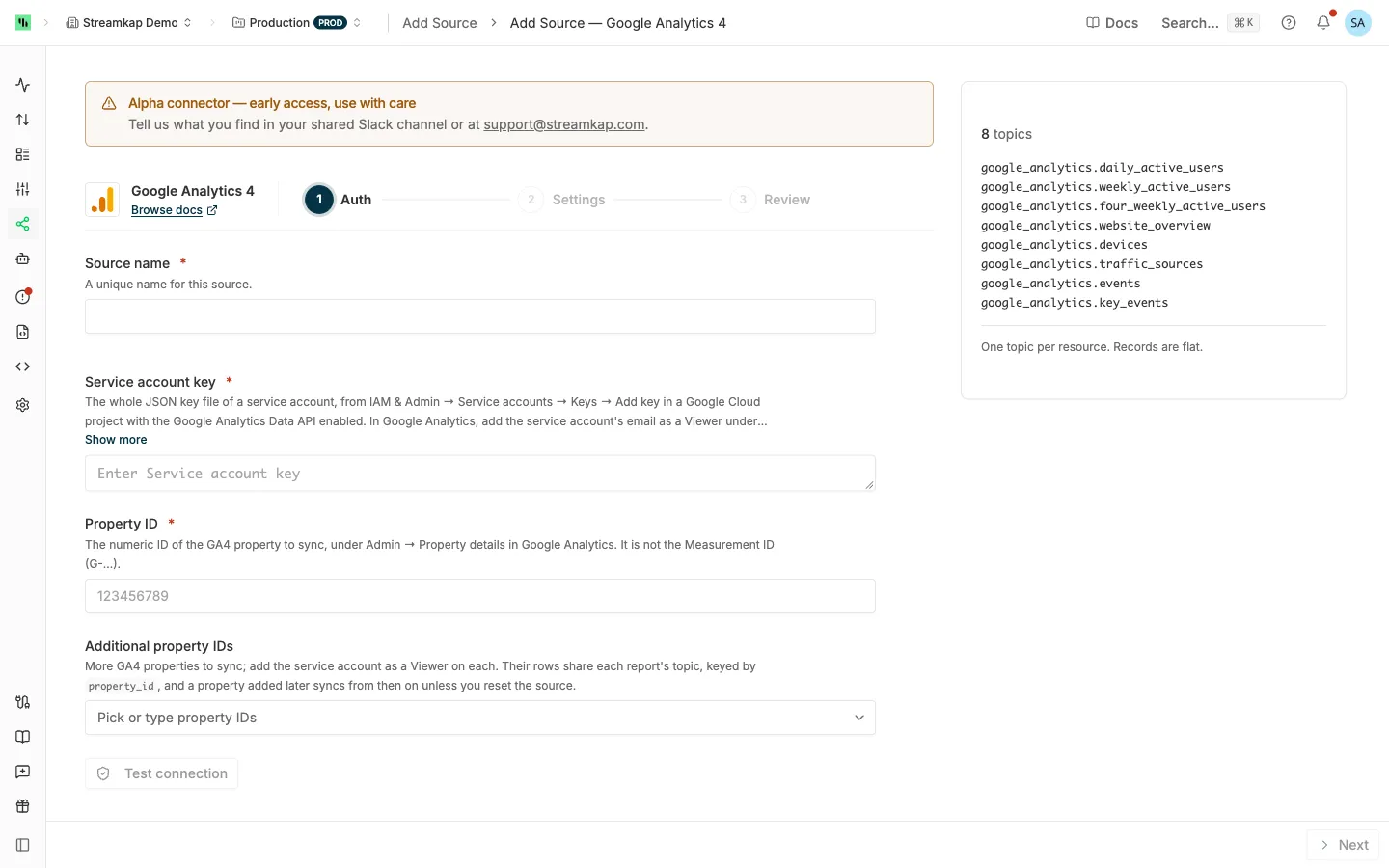Expand the Show more description link

point(116,440)
